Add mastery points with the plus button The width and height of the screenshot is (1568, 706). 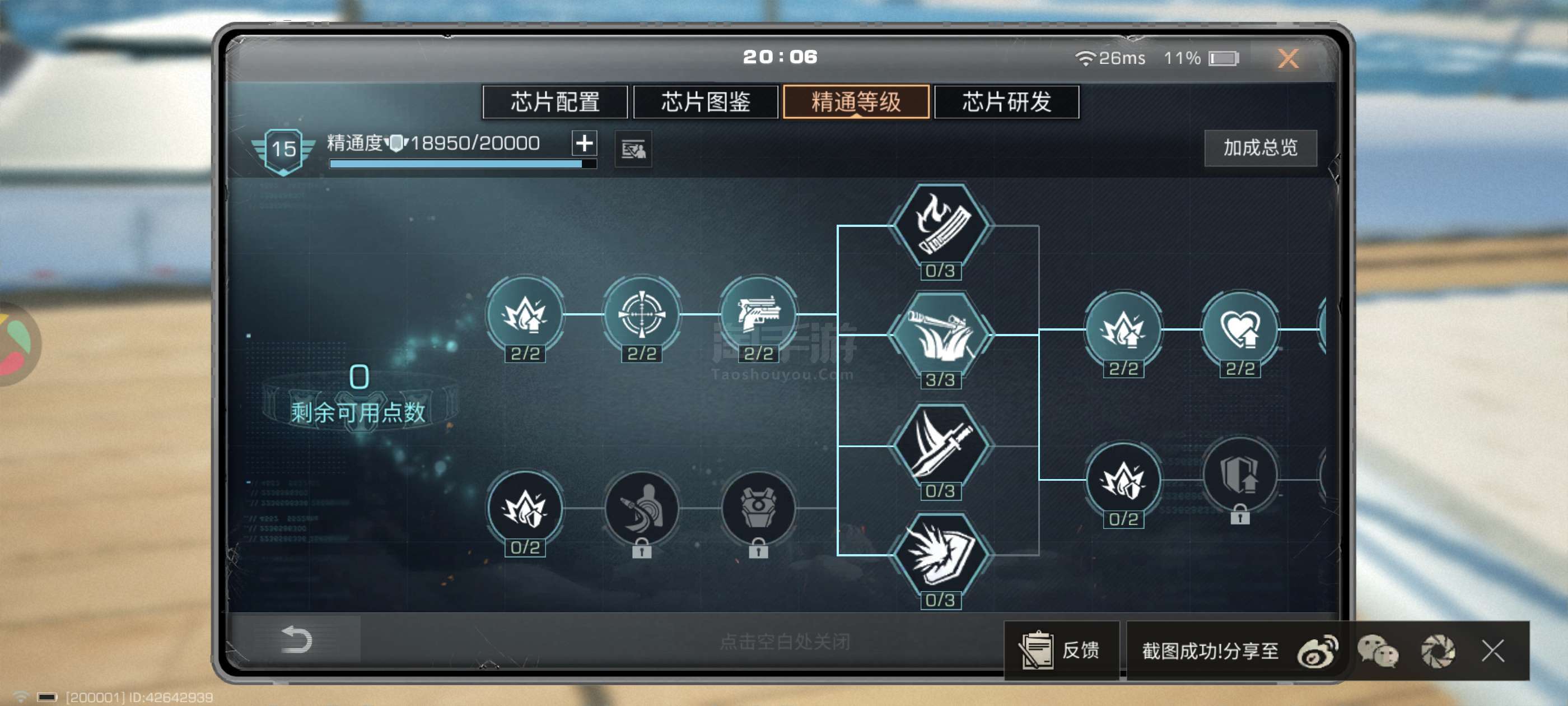[584, 143]
